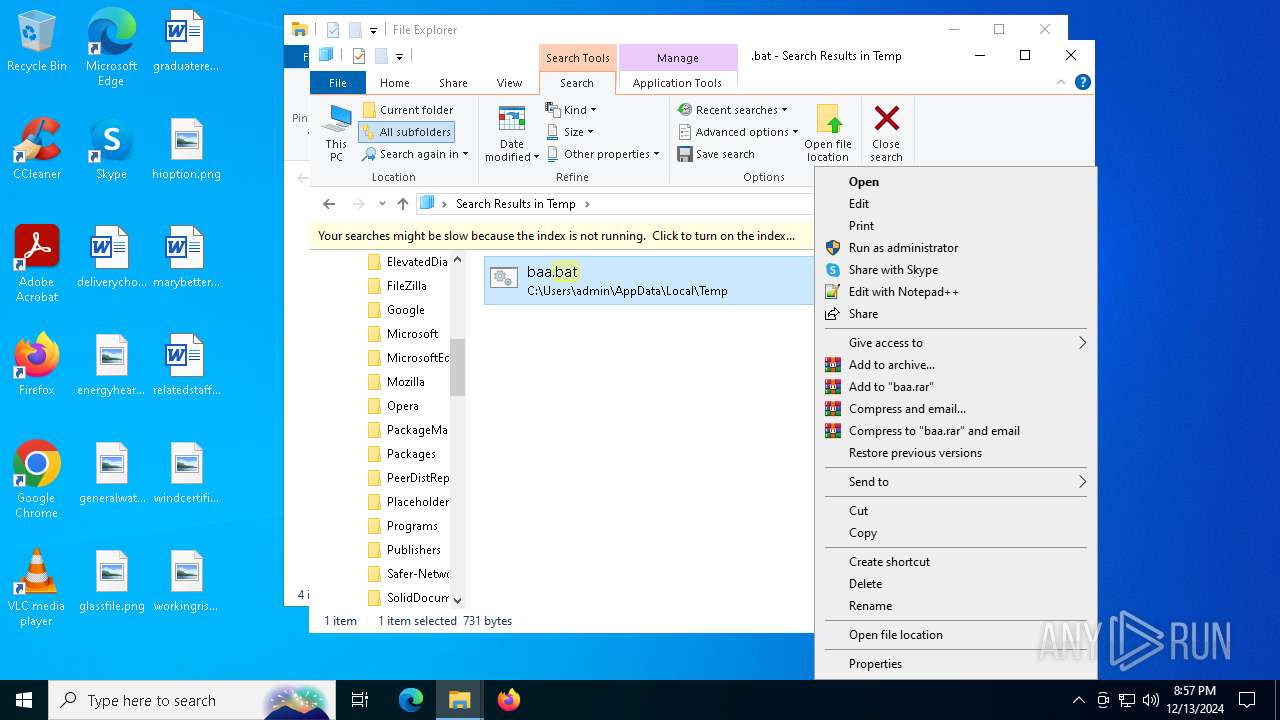Open Search again in dropdown
The width and height of the screenshot is (1280, 720).
point(415,154)
